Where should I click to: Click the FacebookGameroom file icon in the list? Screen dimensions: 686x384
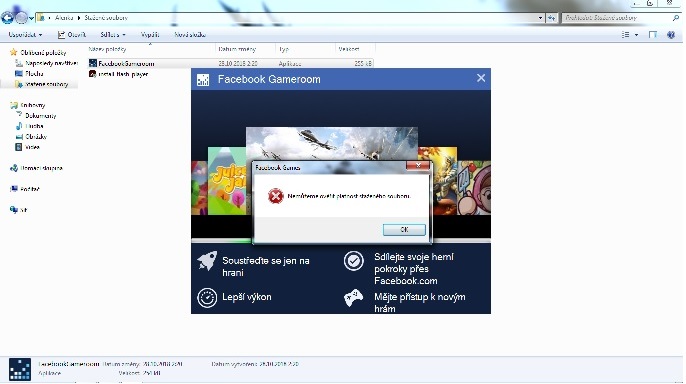(93, 63)
